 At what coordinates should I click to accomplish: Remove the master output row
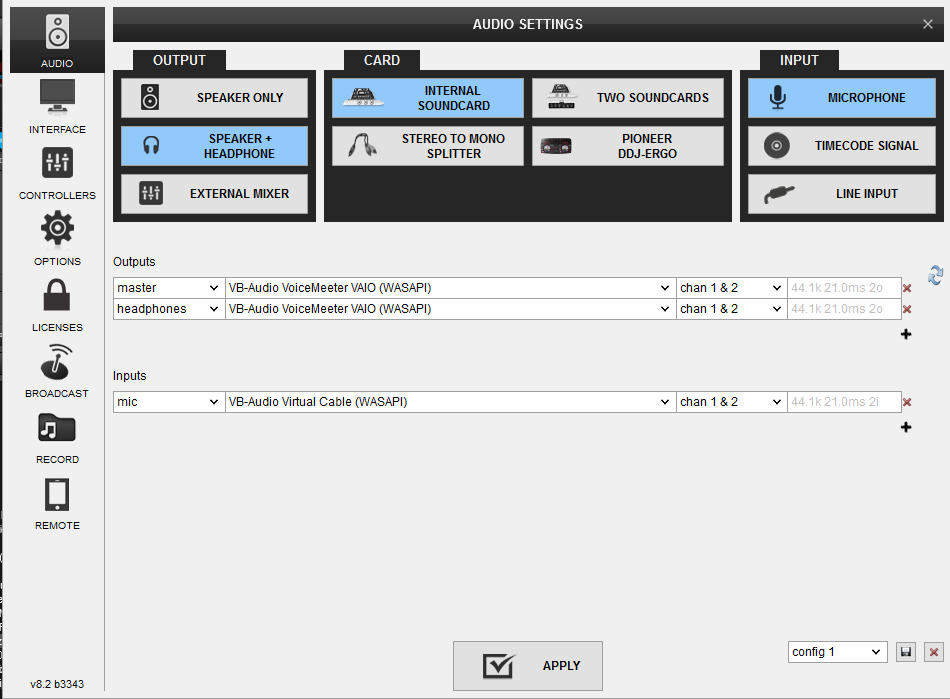[907, 288]
